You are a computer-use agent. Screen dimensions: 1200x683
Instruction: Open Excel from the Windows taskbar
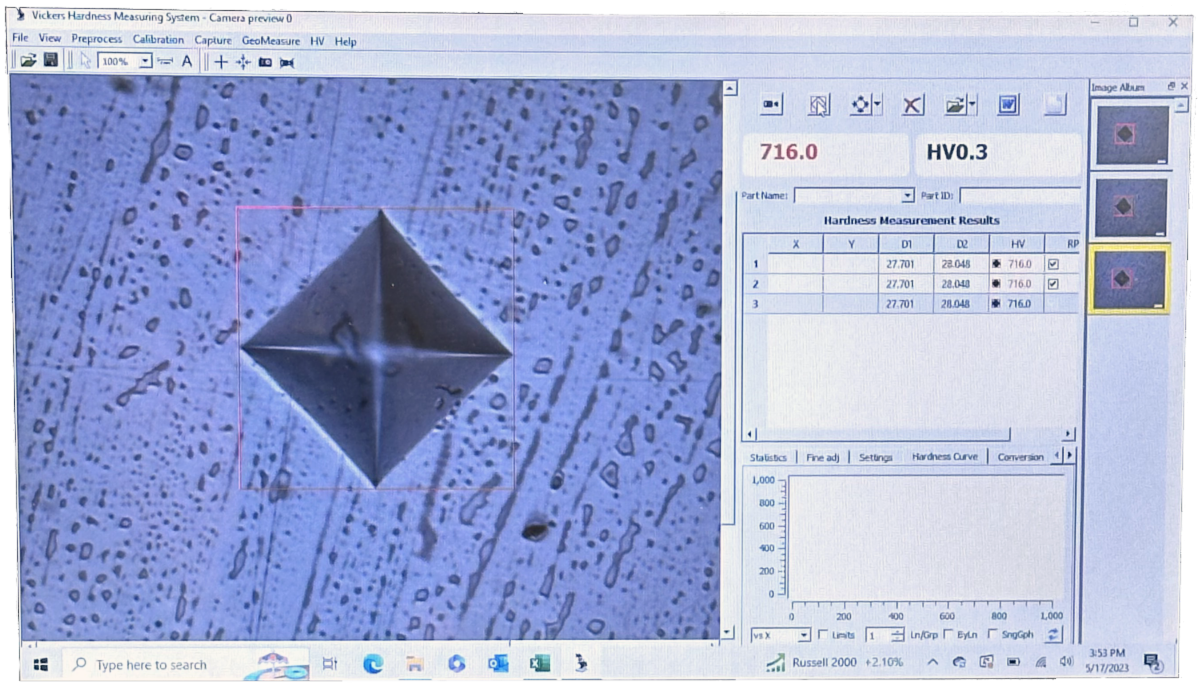539,663
